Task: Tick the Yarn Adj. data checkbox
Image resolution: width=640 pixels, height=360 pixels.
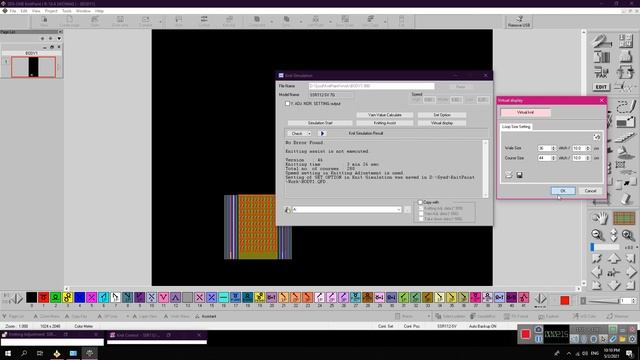Action: coord(421,213)
